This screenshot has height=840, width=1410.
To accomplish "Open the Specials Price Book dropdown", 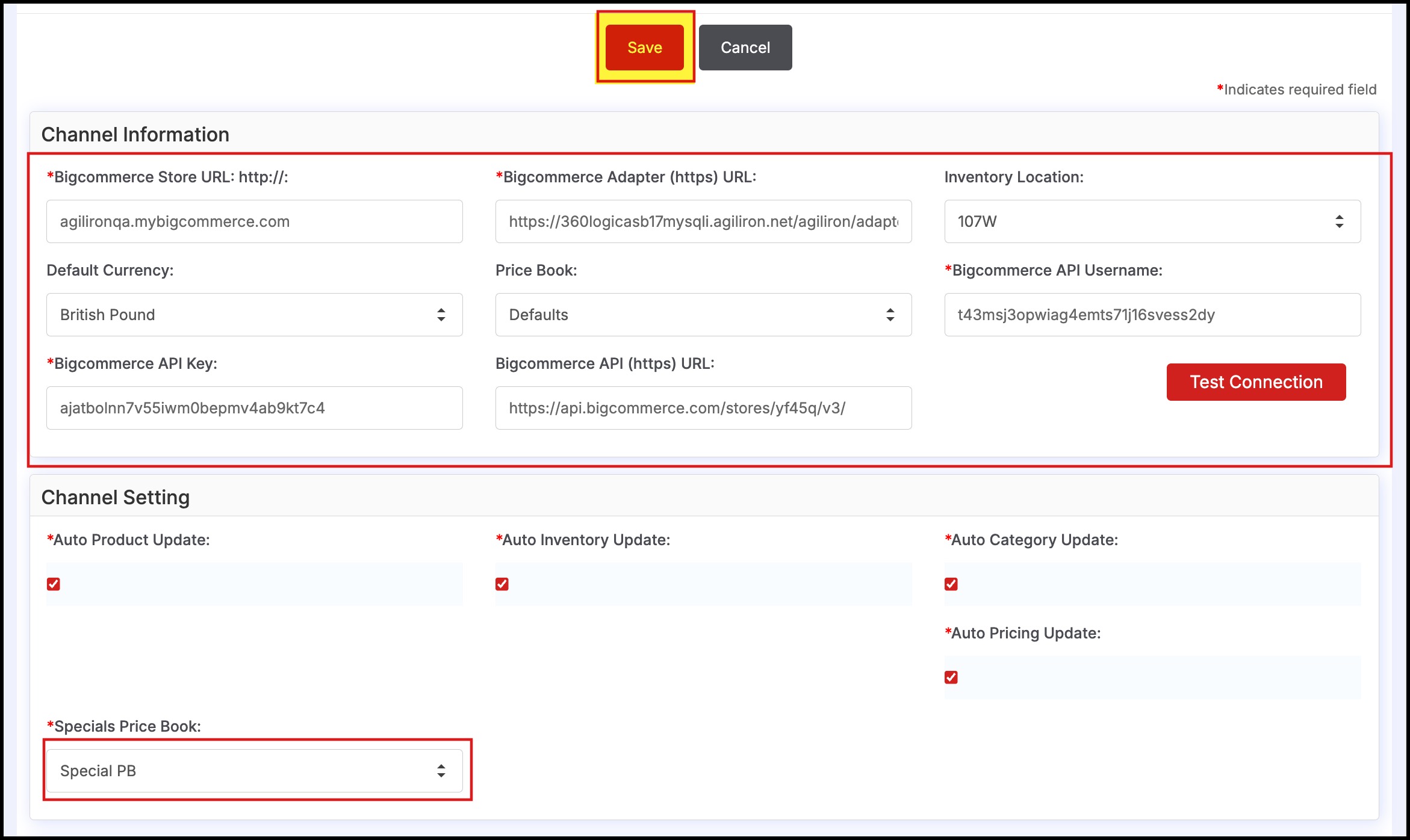I will 255,771.
